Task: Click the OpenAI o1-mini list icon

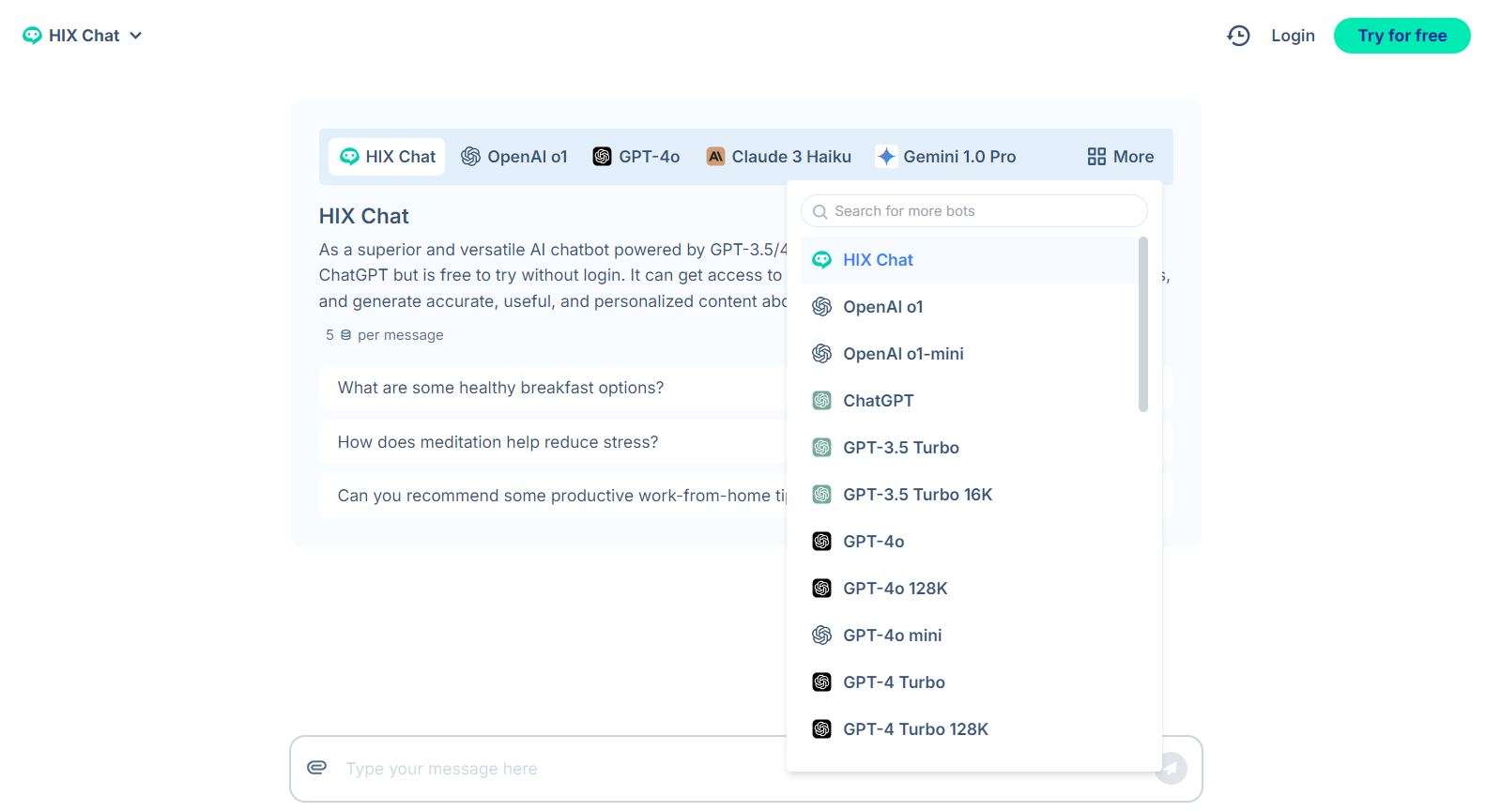Action: (821, 354)
